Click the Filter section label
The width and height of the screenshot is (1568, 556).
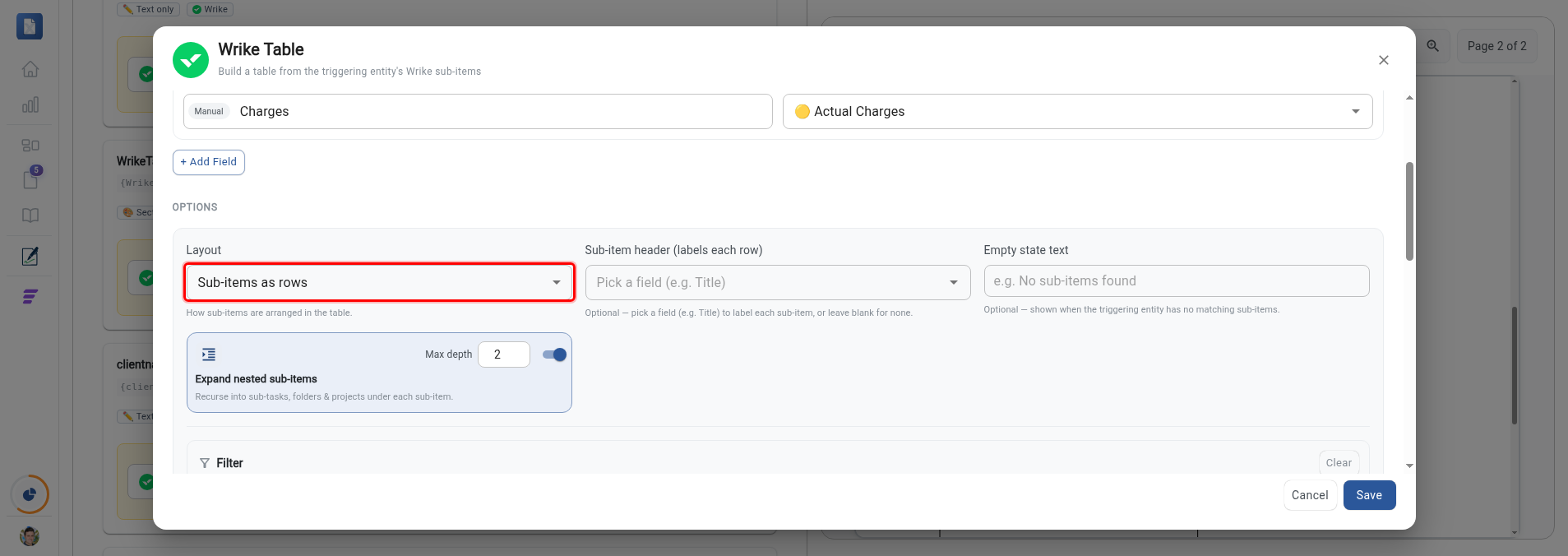pyautogui.click(x=229, y=463)
